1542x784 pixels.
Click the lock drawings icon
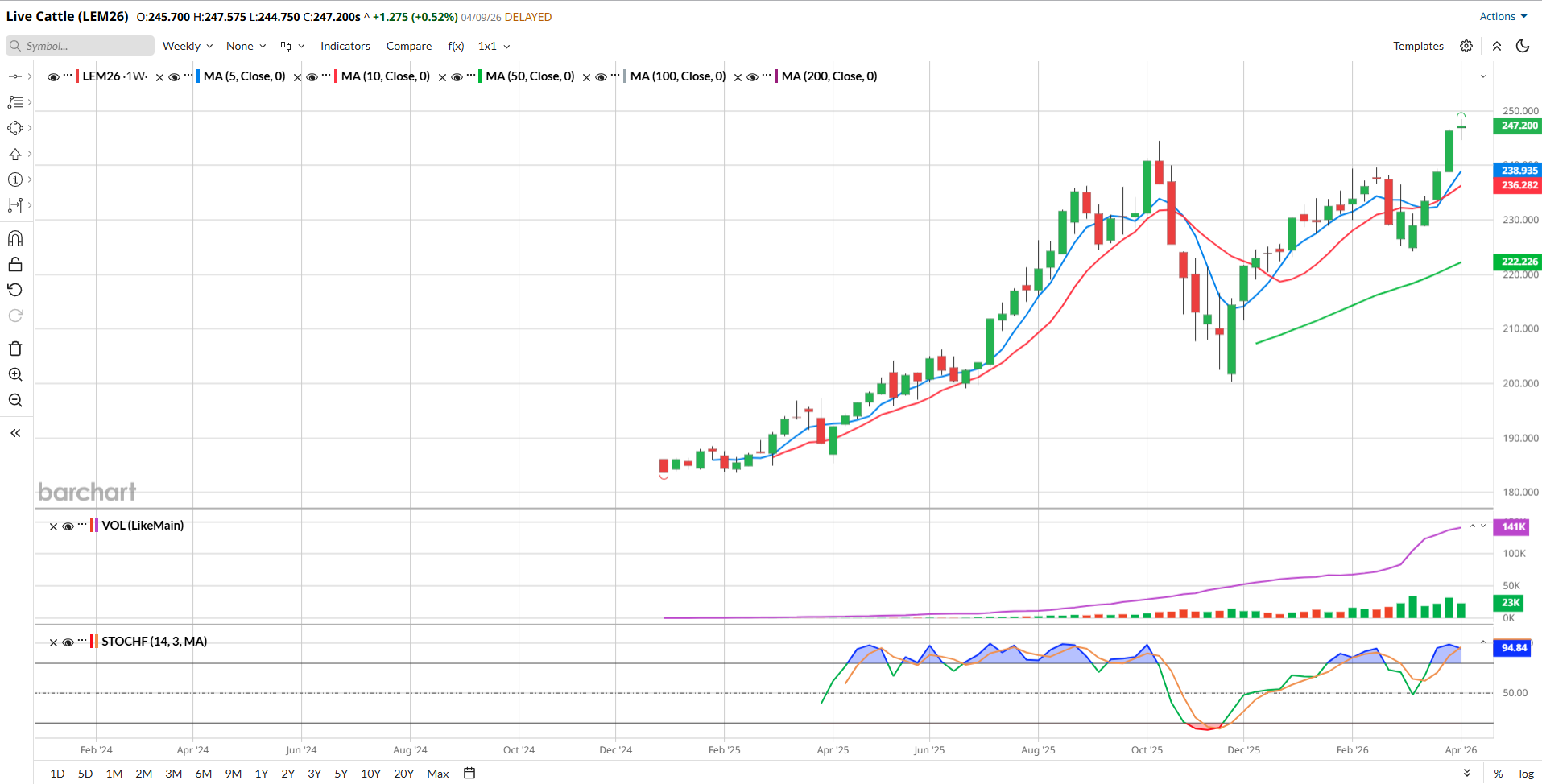(x=15, y=265)
